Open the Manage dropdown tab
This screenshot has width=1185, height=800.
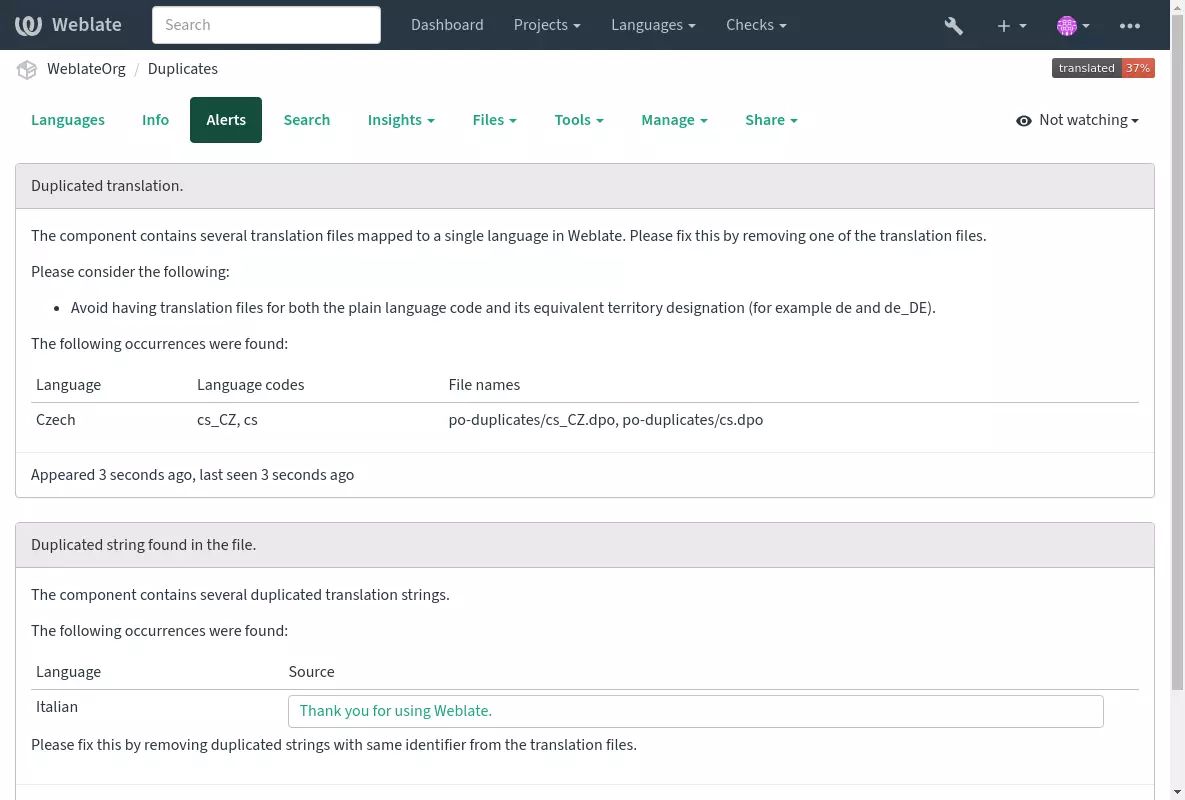point(674,120)
